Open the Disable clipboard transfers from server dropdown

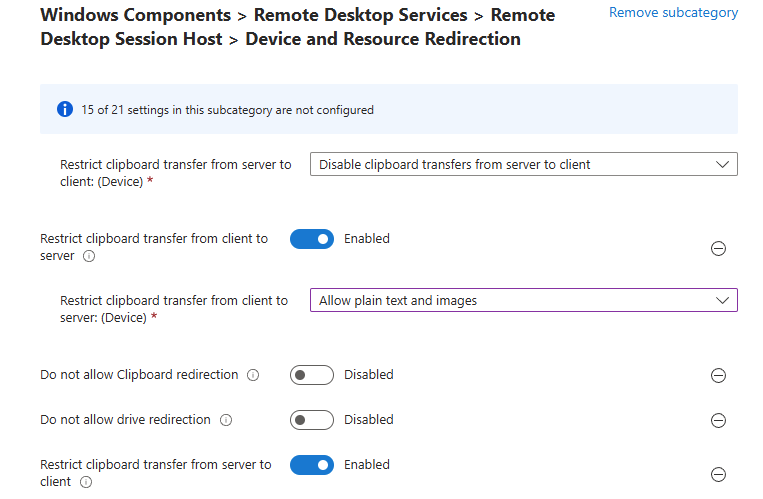[523, 165]
